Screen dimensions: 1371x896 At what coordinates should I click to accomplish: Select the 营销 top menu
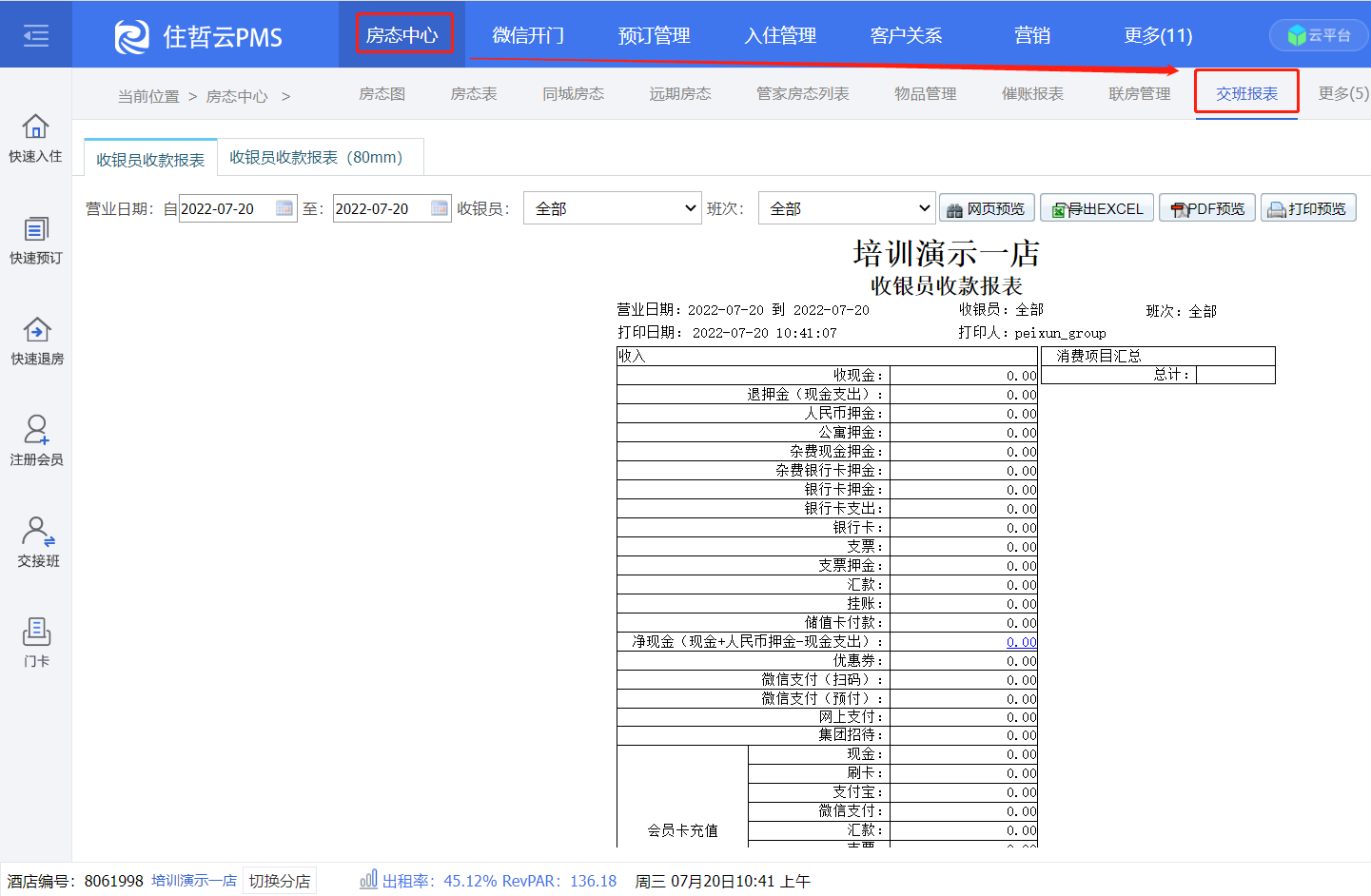pyautogui.click(x=1032, y=35)
